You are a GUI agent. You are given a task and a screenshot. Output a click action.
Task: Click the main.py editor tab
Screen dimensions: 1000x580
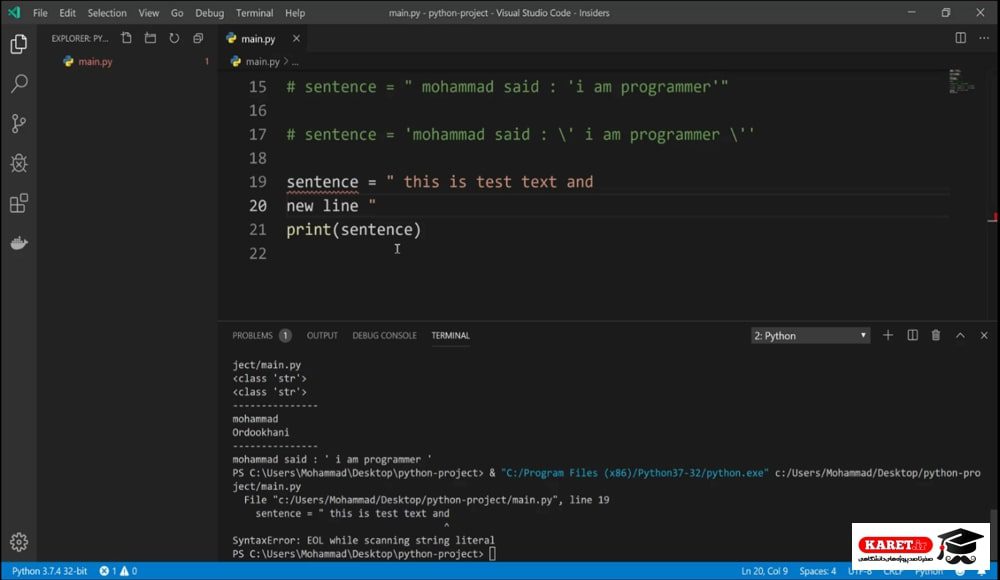point(258,39)
